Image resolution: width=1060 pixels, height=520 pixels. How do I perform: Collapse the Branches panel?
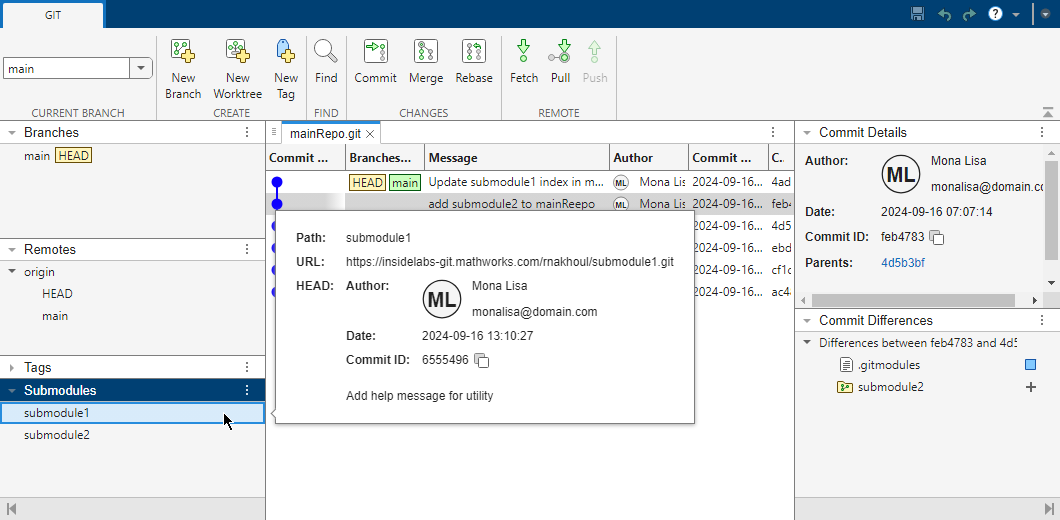coord(11,133)
